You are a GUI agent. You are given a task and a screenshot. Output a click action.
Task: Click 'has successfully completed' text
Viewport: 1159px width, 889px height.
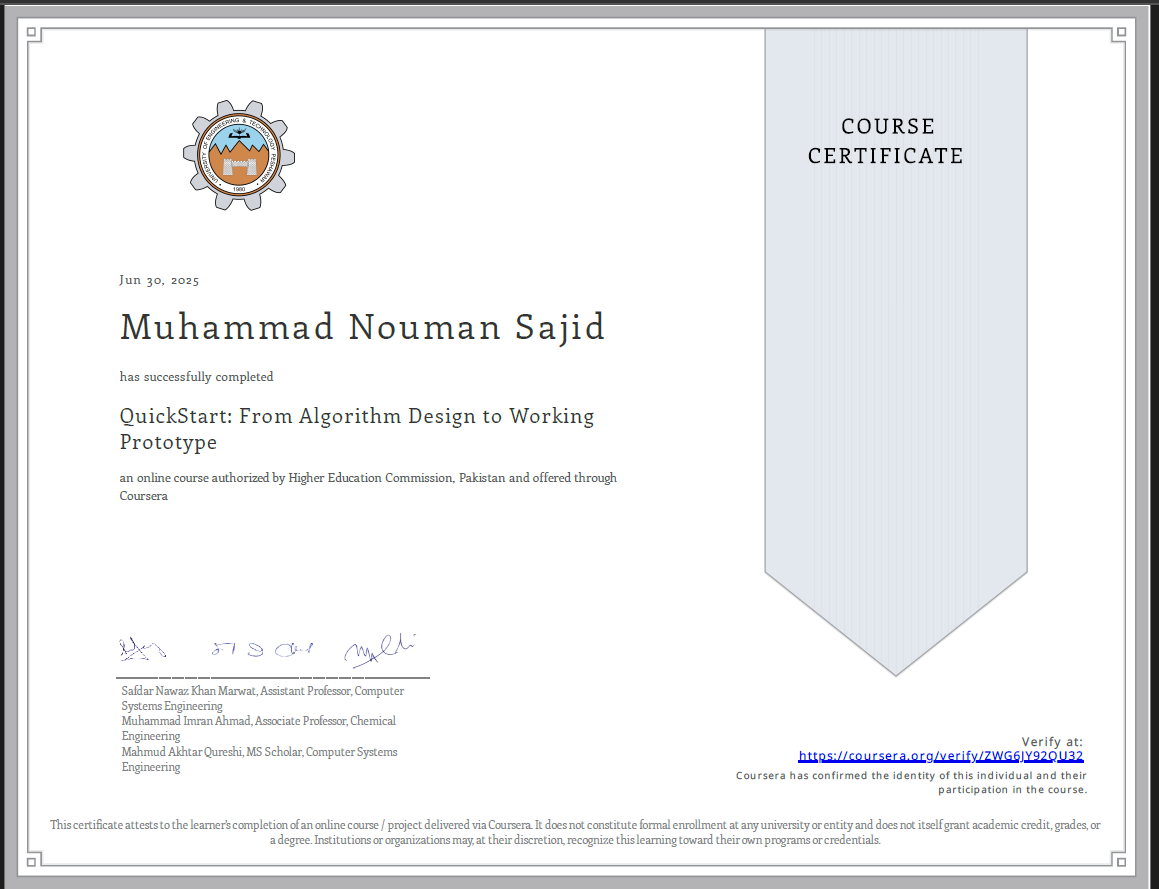click(x=197, y=377)
